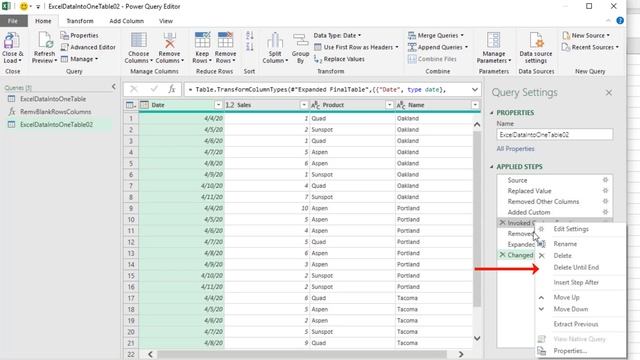The height and width of the screenshot is (360, 640).
Task: Click the Remove Columns icon
Action: coord(169,40)
